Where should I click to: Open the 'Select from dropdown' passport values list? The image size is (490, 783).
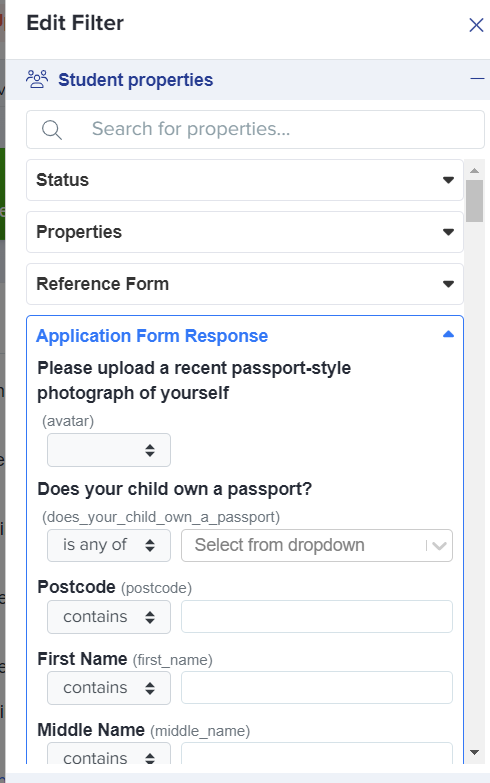pos(317,545)
